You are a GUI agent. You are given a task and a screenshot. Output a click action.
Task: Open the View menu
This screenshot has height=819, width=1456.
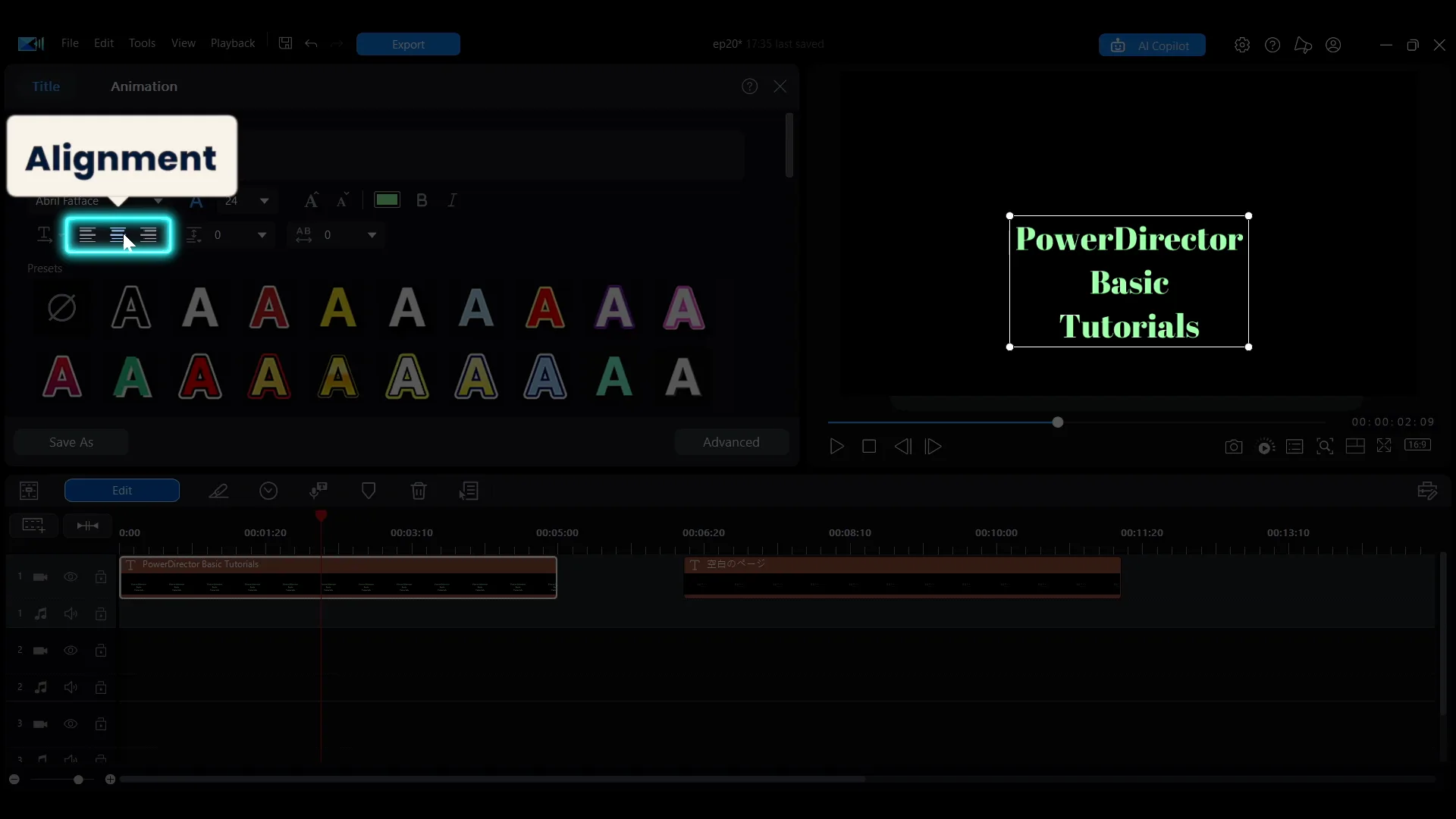[x=184, y=43]
